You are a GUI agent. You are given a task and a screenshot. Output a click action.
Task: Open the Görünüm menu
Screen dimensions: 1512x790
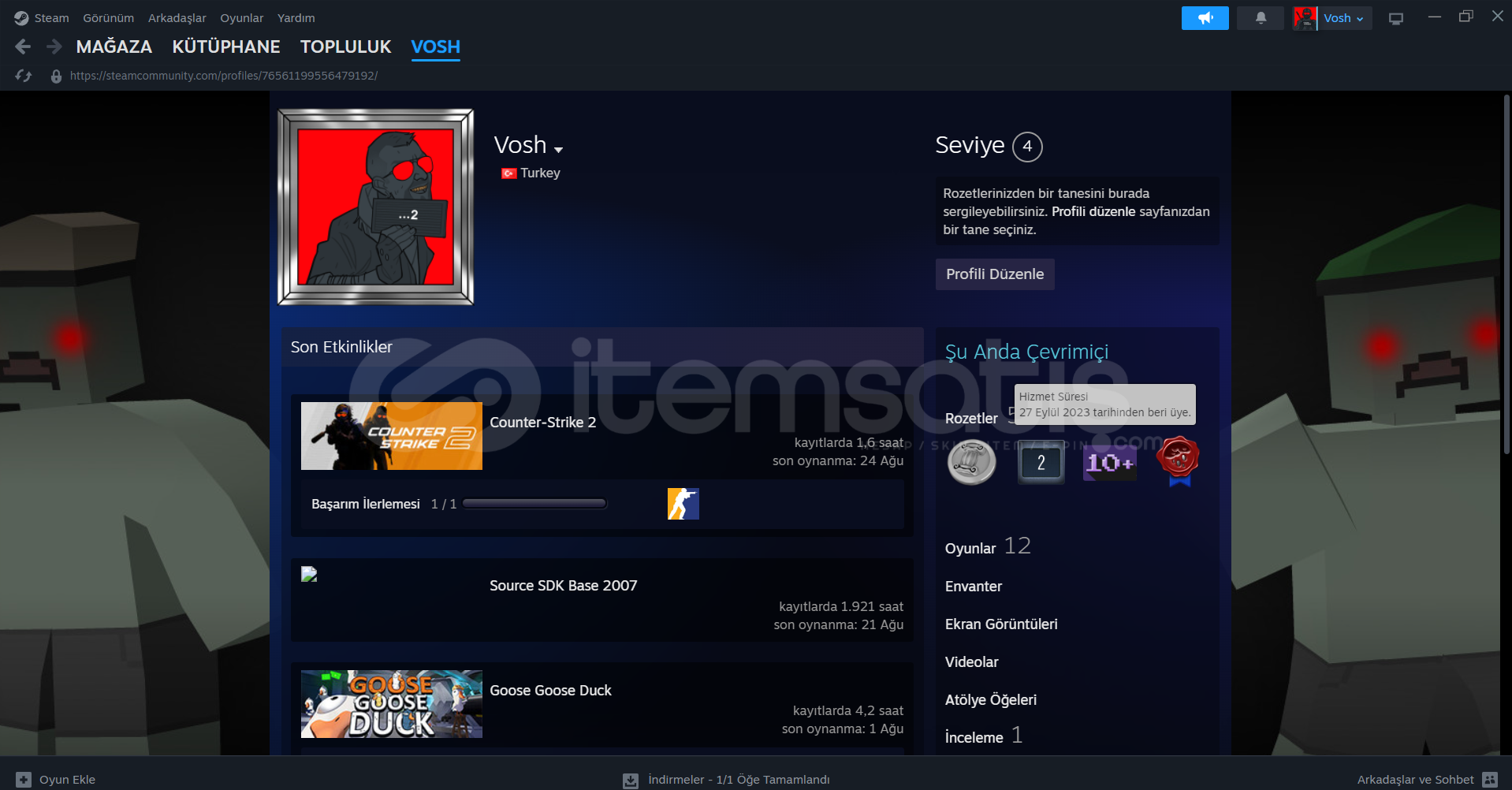[109, 17]
